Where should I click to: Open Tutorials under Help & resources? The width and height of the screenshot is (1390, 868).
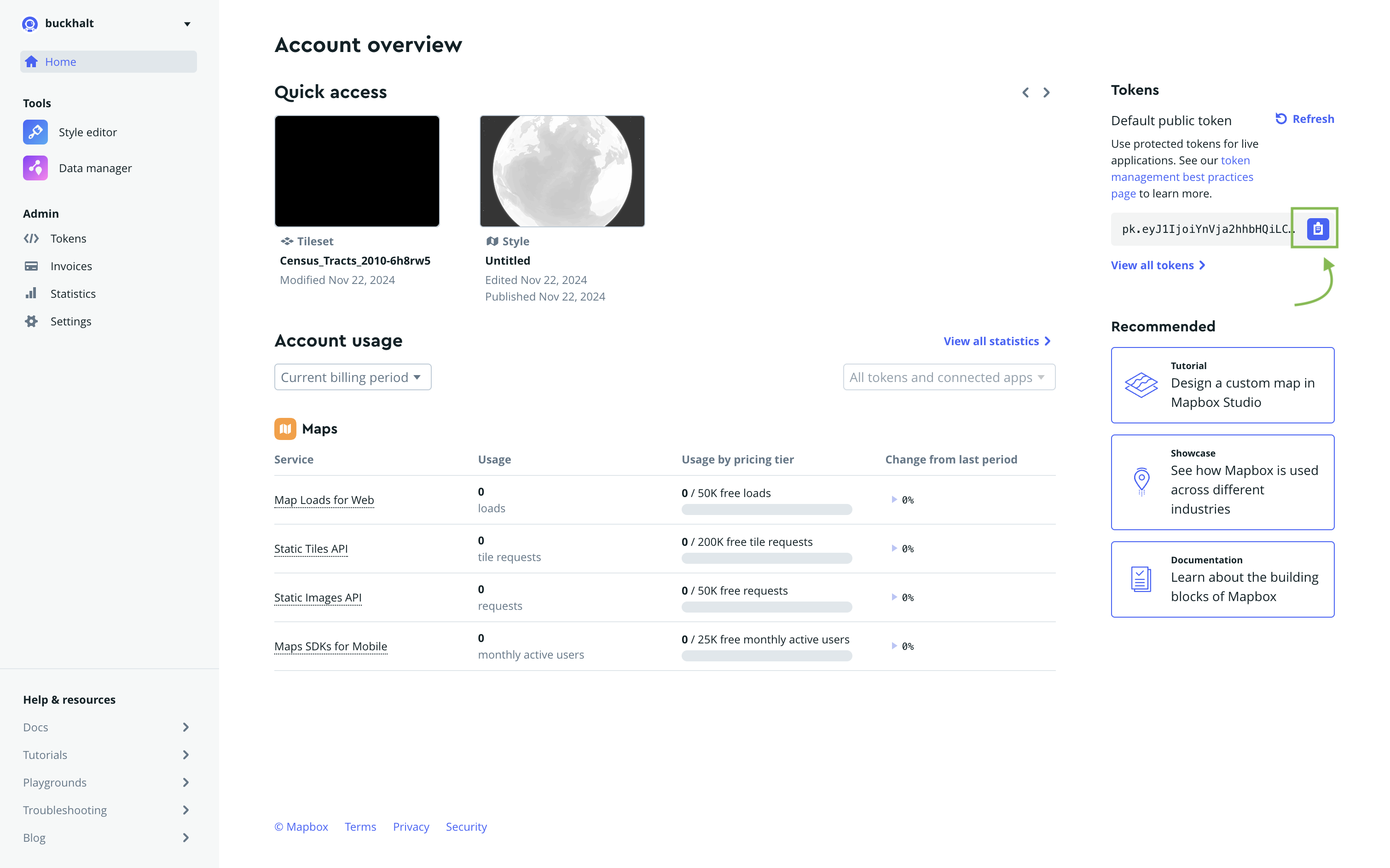[45, 754]
